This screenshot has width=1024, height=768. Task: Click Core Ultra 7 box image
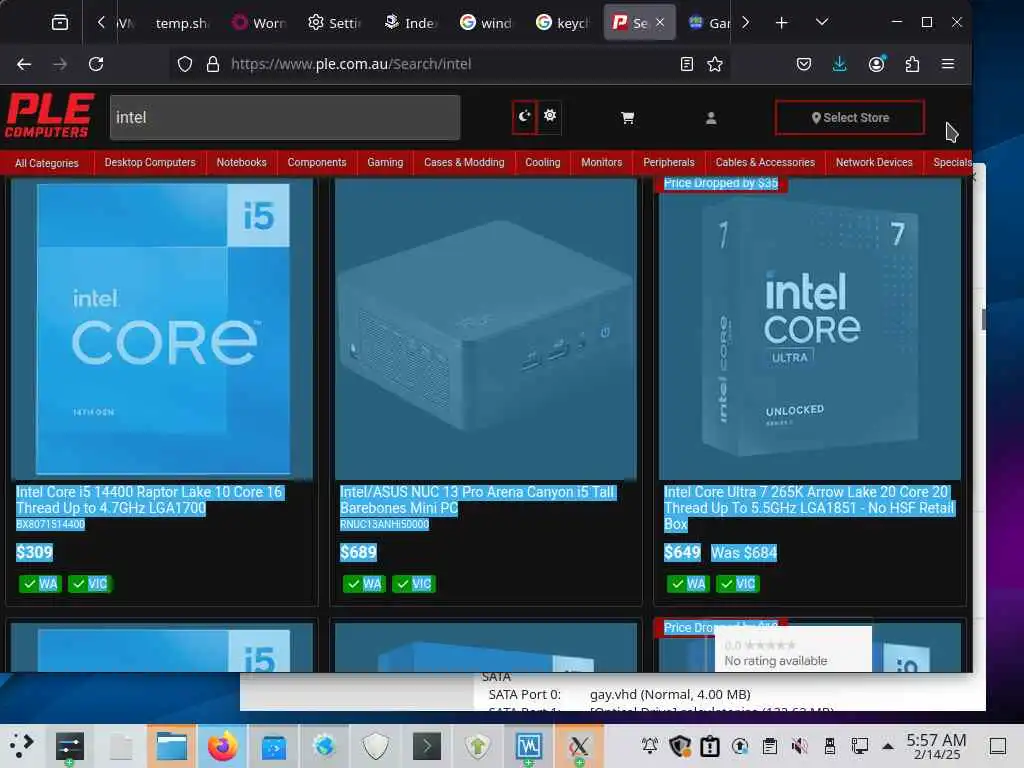point(809,329)
